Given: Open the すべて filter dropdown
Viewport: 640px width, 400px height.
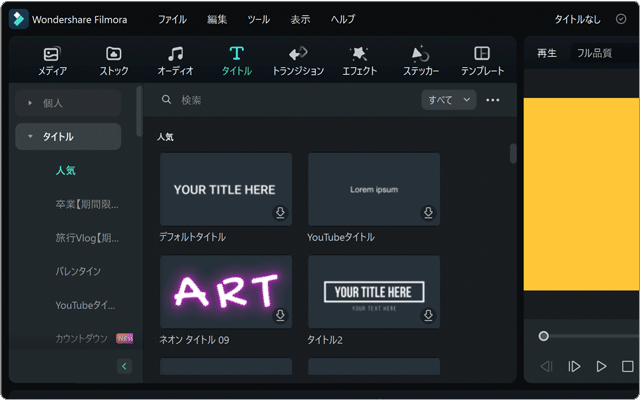Looking at the screenshot, I should (x=450, y=100).
